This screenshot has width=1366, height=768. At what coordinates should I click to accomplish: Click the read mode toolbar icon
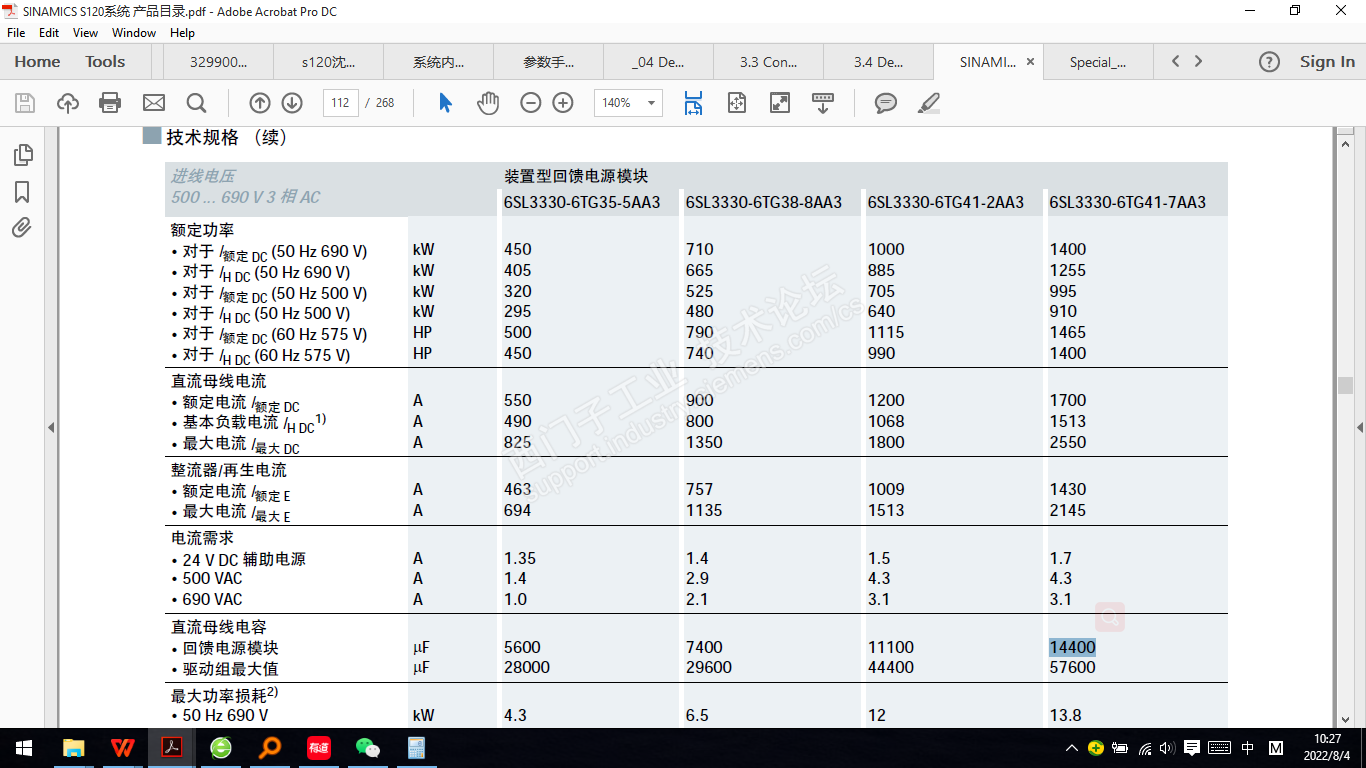coord(823,103)
